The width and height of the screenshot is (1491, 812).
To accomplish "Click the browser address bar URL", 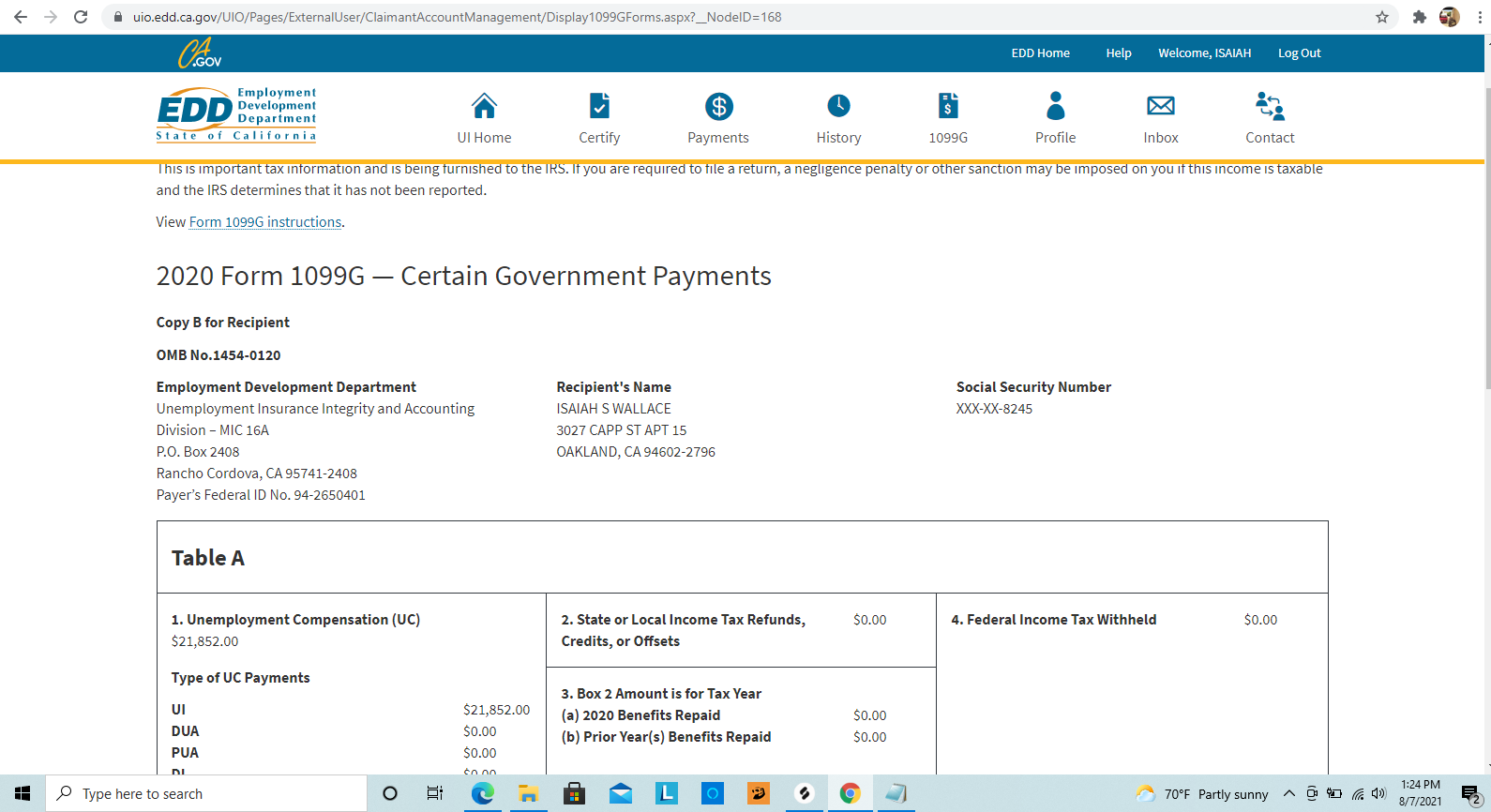I will (x=457, y=17).
